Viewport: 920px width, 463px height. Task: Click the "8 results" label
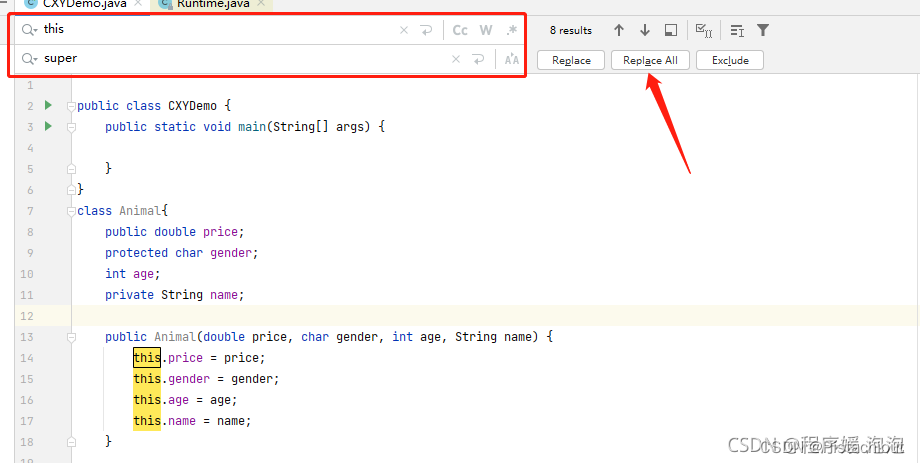[570, 31]
